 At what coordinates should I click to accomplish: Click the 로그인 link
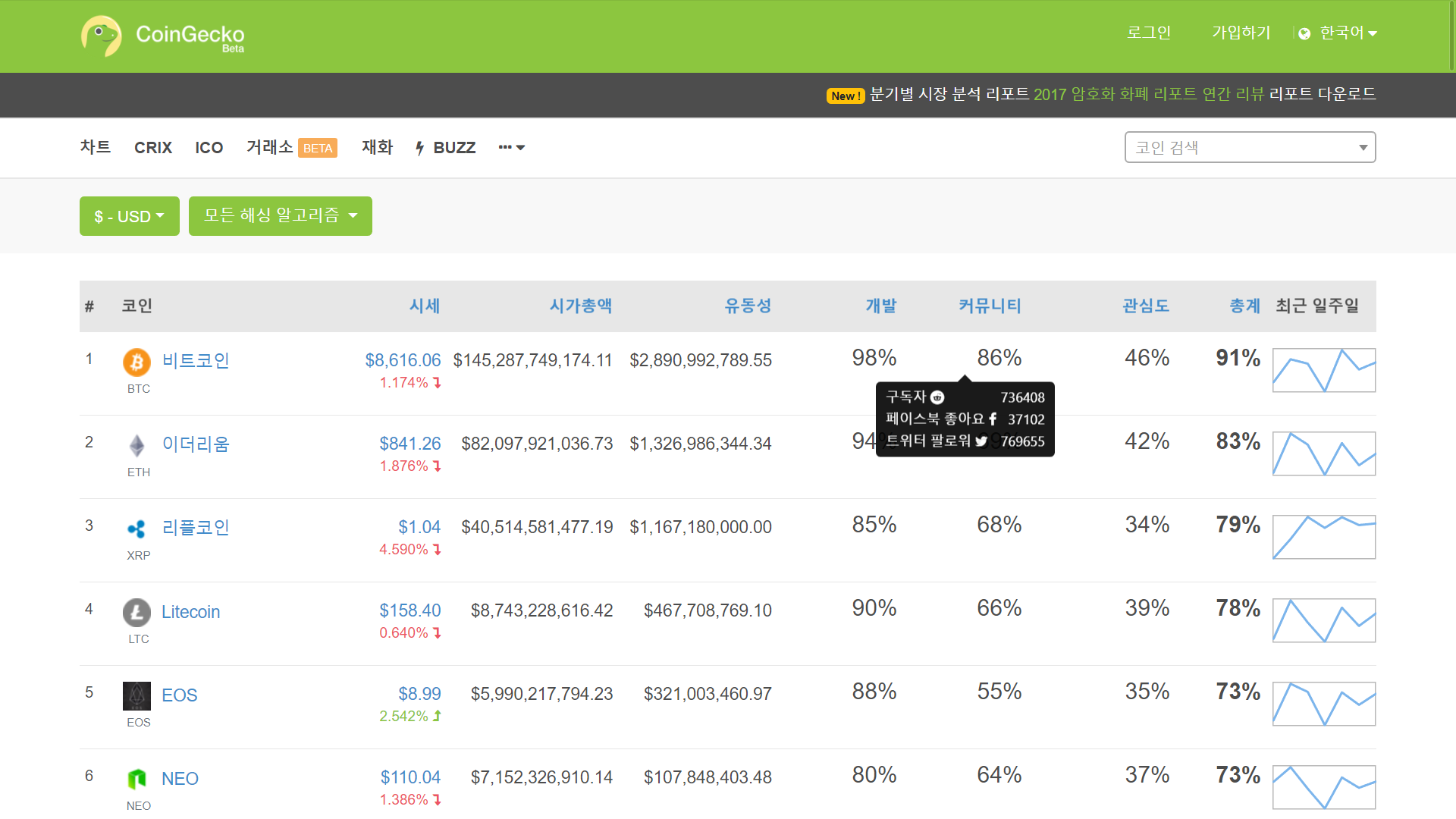pos(1149,33)
